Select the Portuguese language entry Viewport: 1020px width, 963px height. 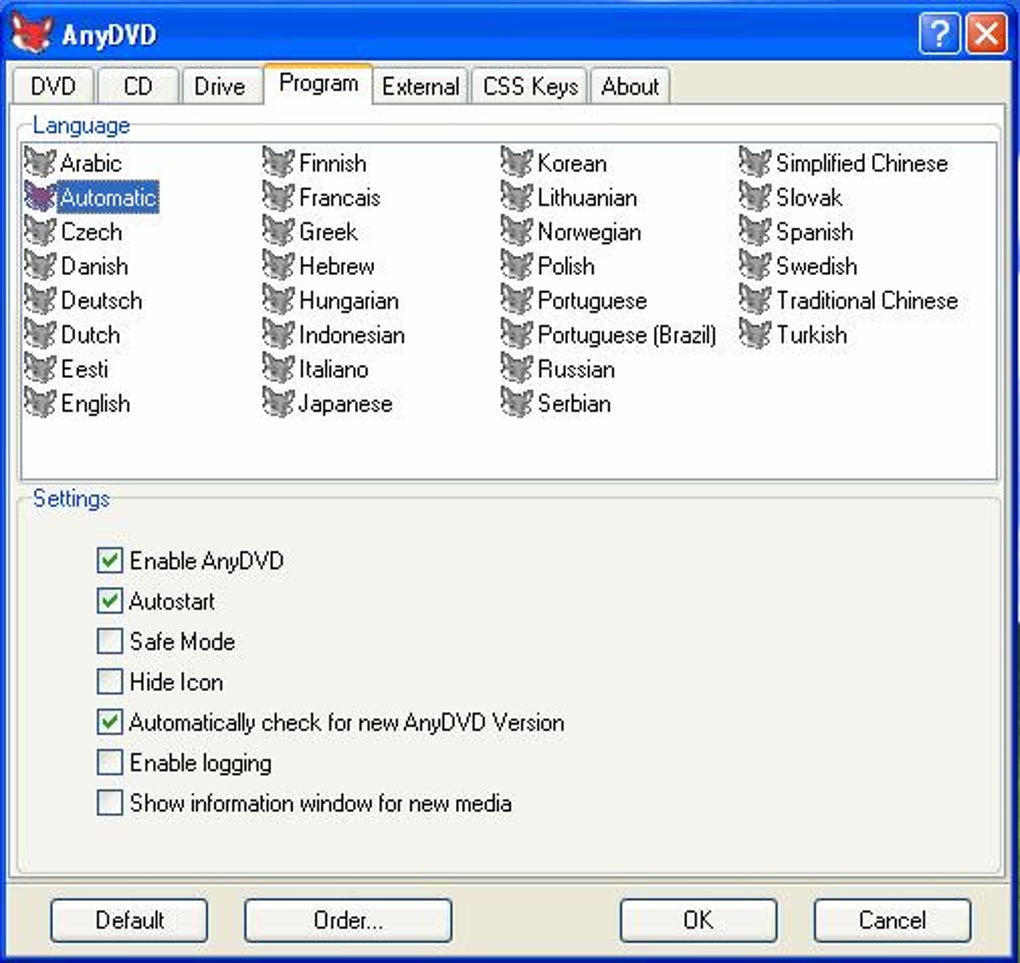coord(592,300)
